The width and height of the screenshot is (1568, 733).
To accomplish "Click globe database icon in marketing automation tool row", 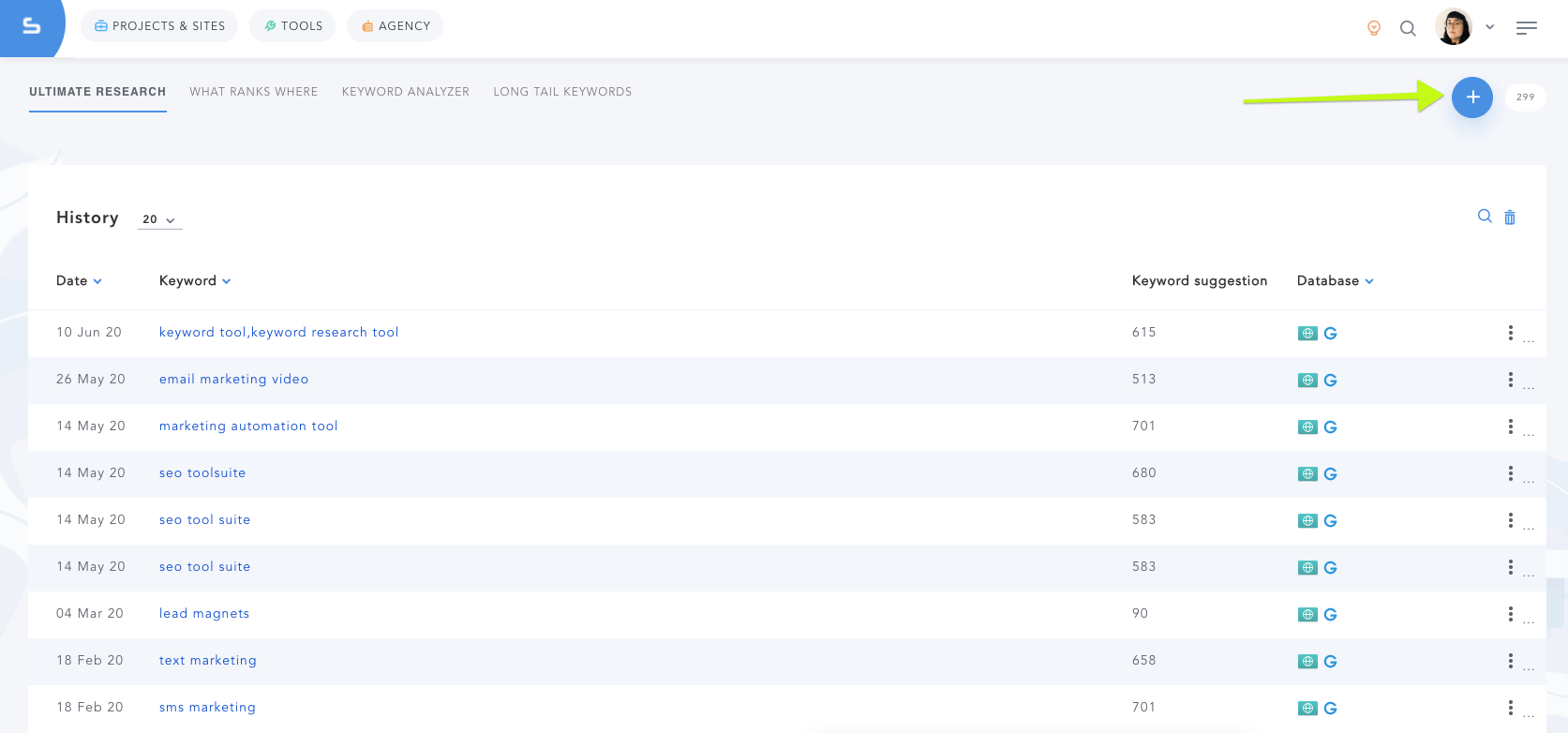I will tap(1307, 427).
